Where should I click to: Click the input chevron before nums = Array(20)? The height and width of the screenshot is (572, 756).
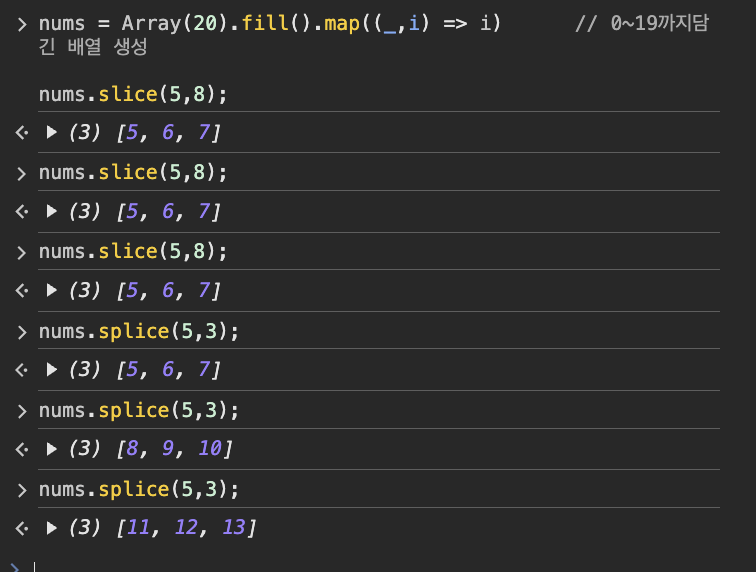pyautogui.click(x=22, y=24)
